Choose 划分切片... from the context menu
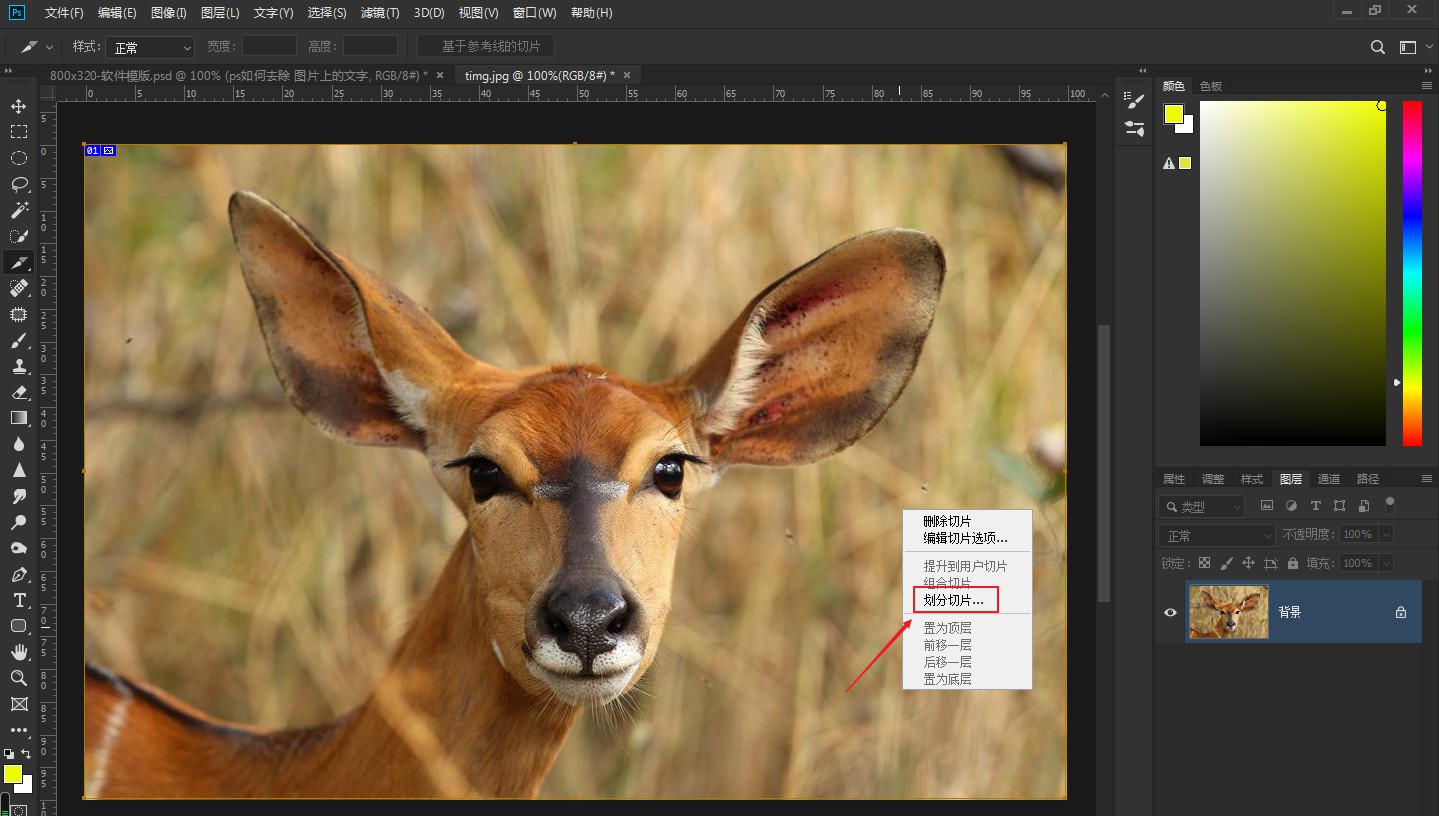Image resolution: width=1439 pixels, height=816 pixels. (953, 600)
